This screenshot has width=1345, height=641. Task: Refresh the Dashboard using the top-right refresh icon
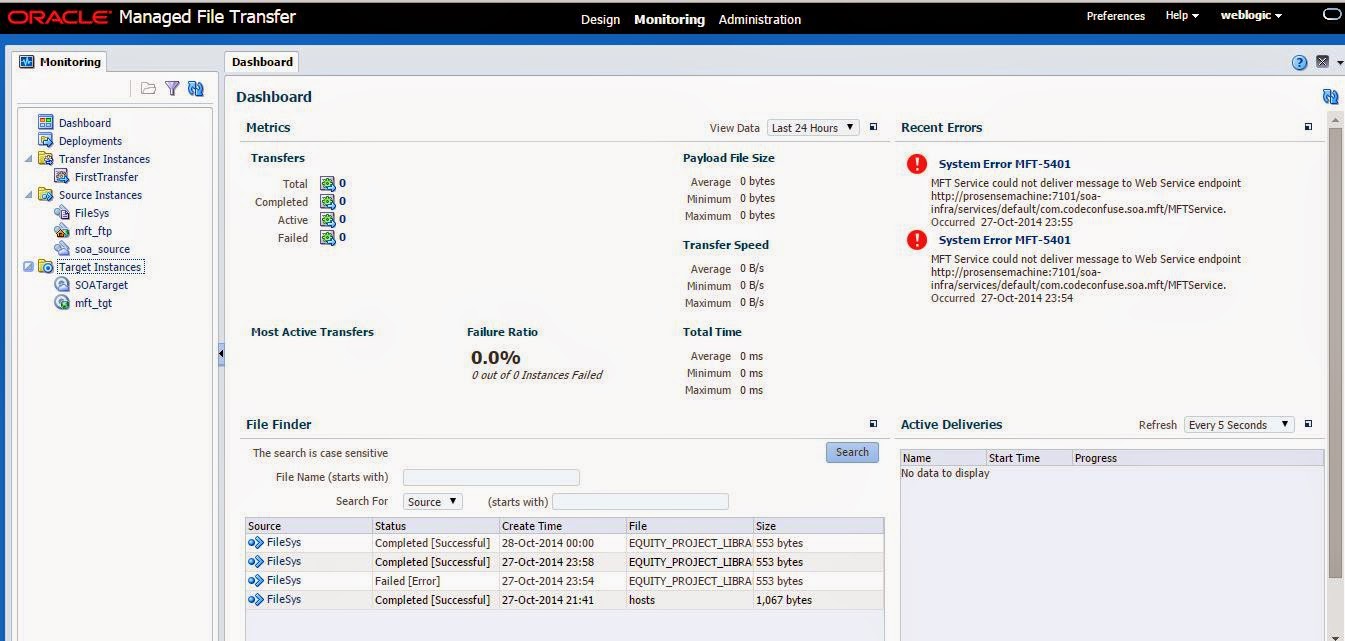click(x=1330, y=96)
